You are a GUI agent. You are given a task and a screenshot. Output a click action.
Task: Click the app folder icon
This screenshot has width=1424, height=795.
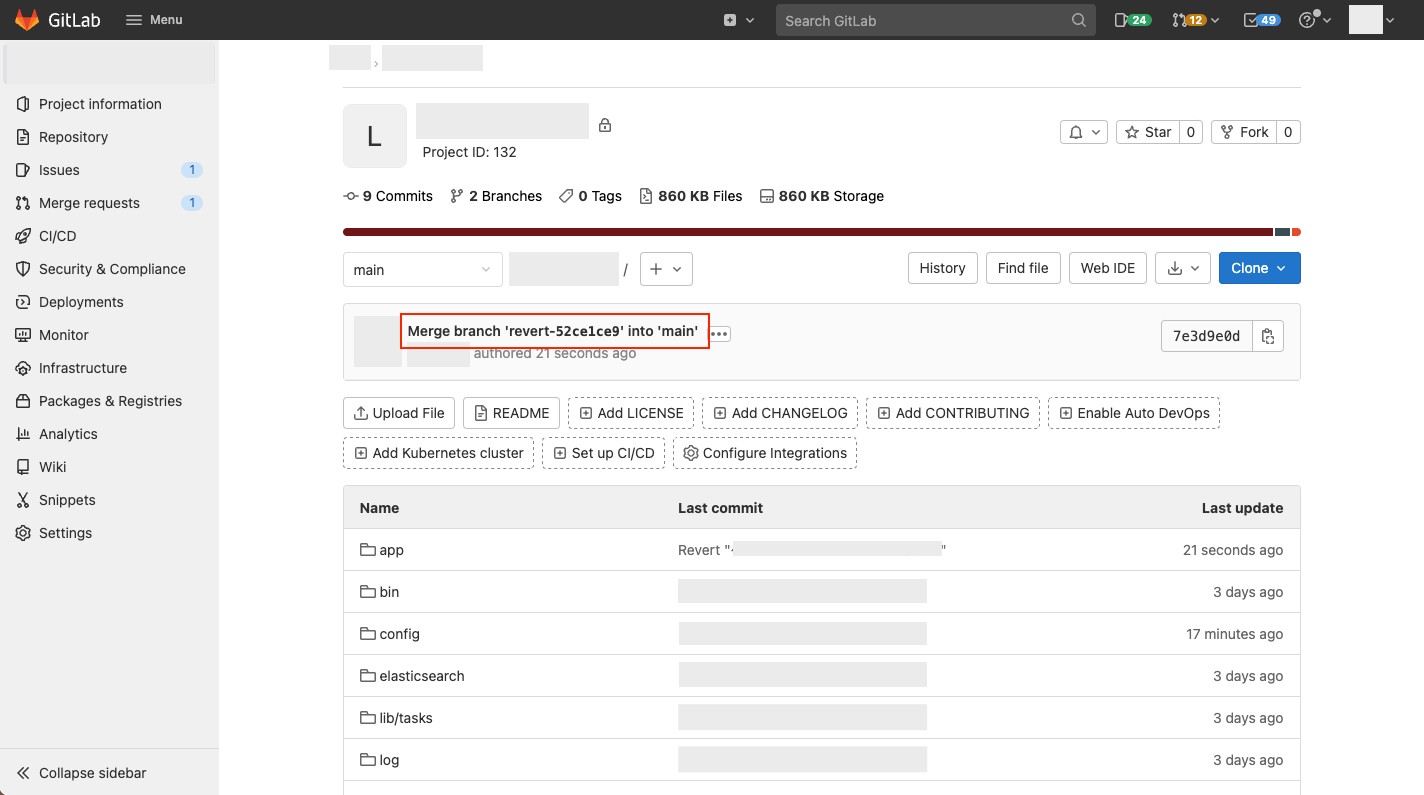[x=367, y=550]
